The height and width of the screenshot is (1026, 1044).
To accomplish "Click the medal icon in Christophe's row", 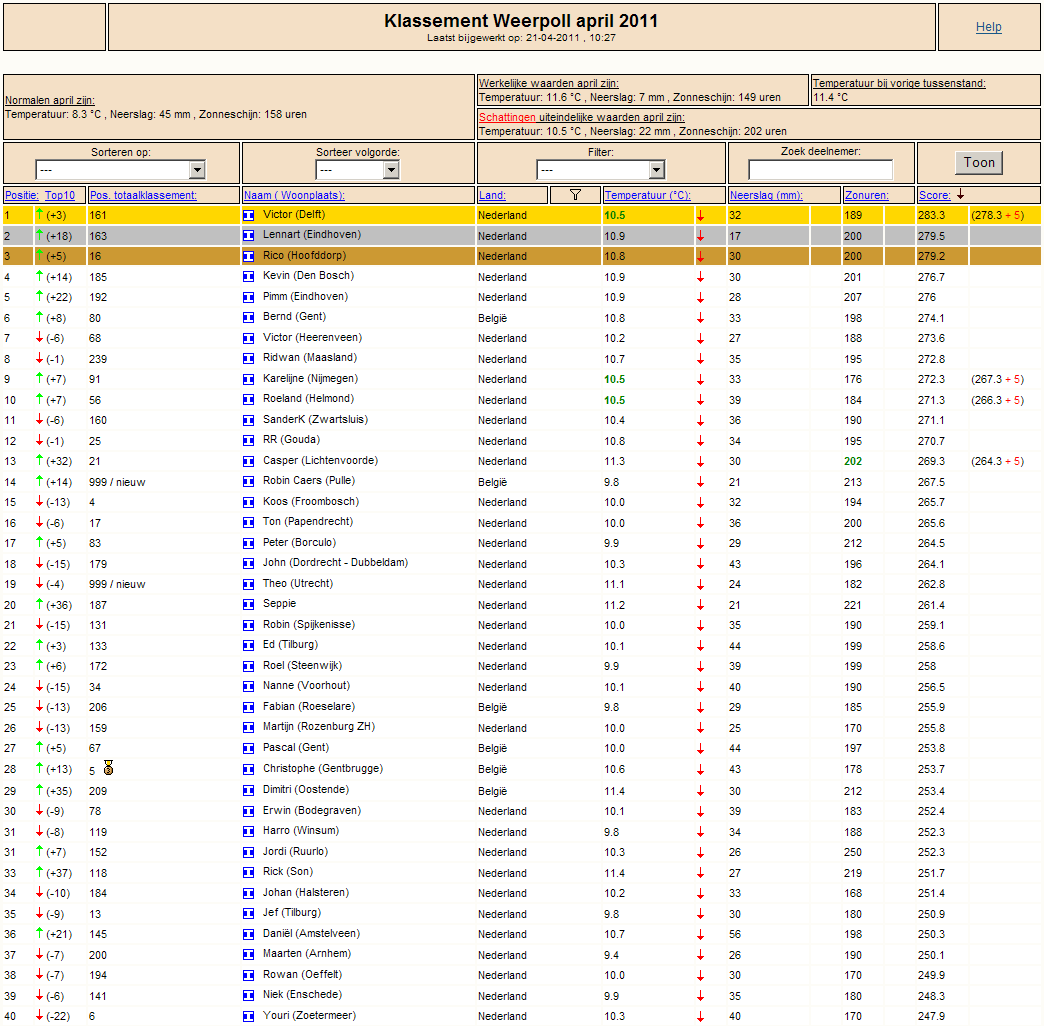I will (109, 768).
